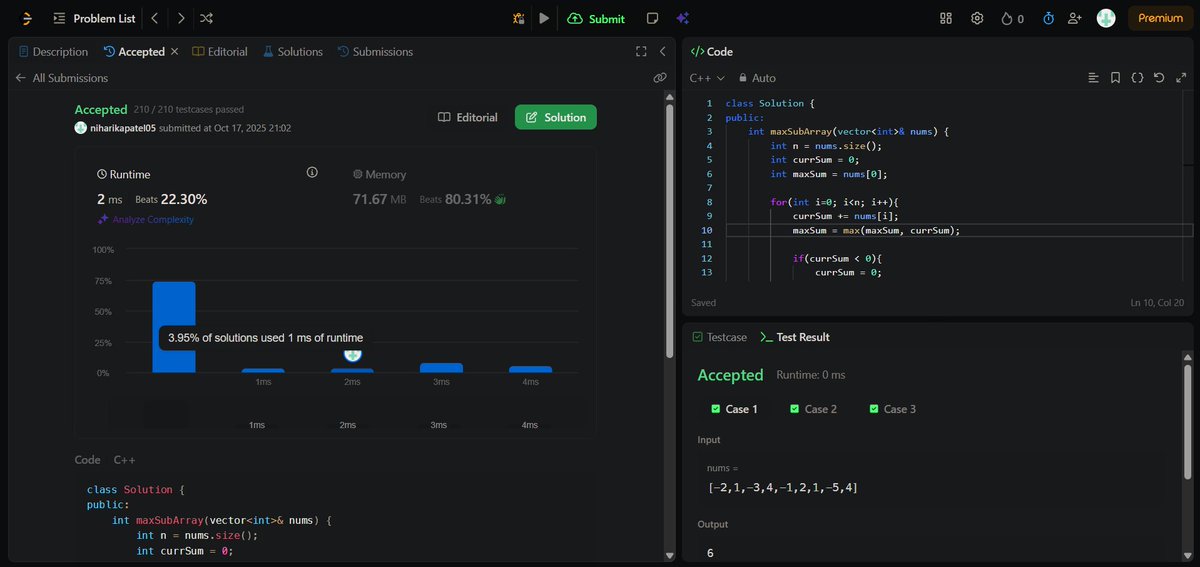This screenshot has width=1200, height=567.
Task: Maximize the code editor fullscreen icon
Action: click(1180, 77)
